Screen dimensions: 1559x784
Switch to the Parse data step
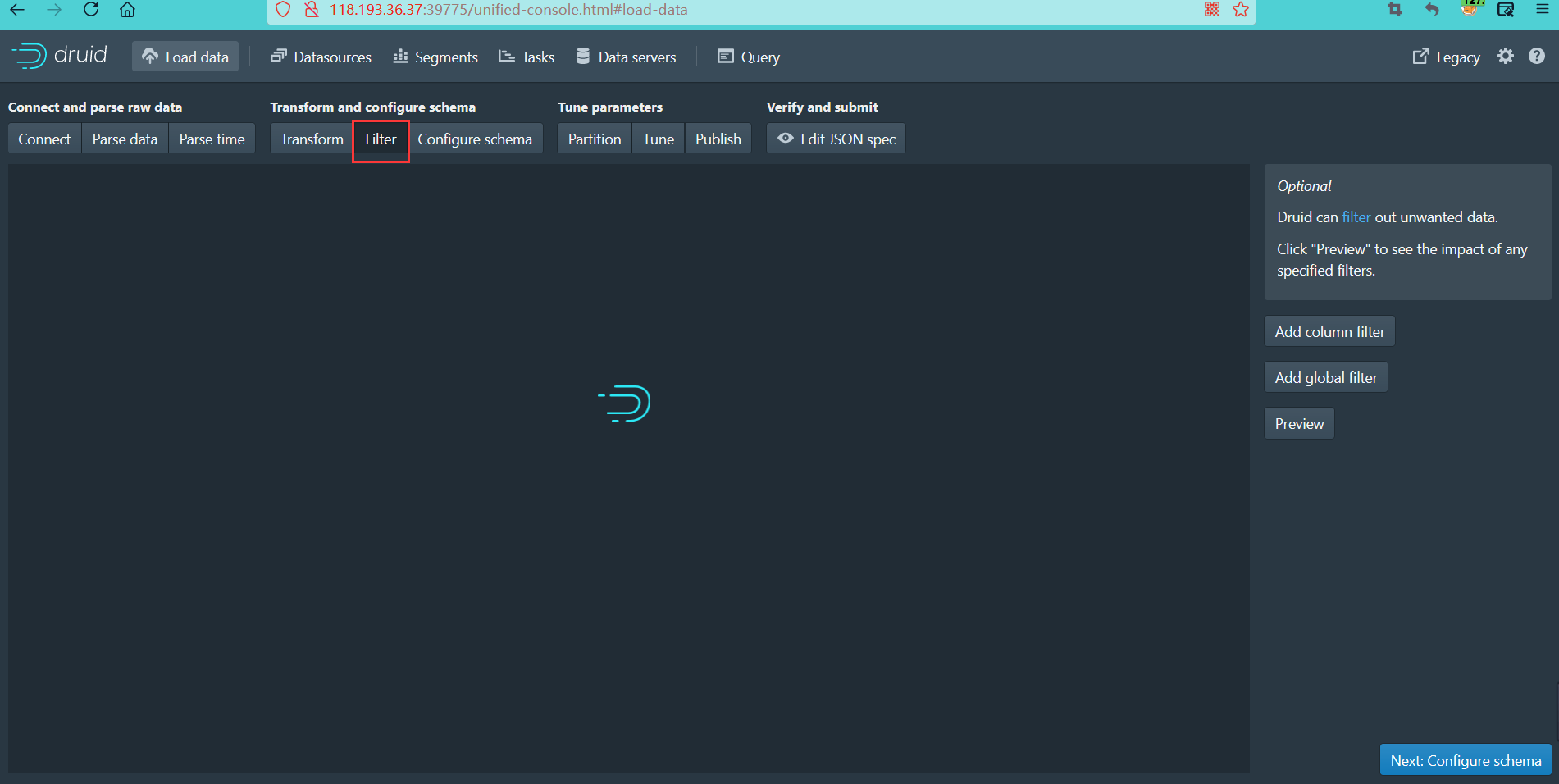125,139
